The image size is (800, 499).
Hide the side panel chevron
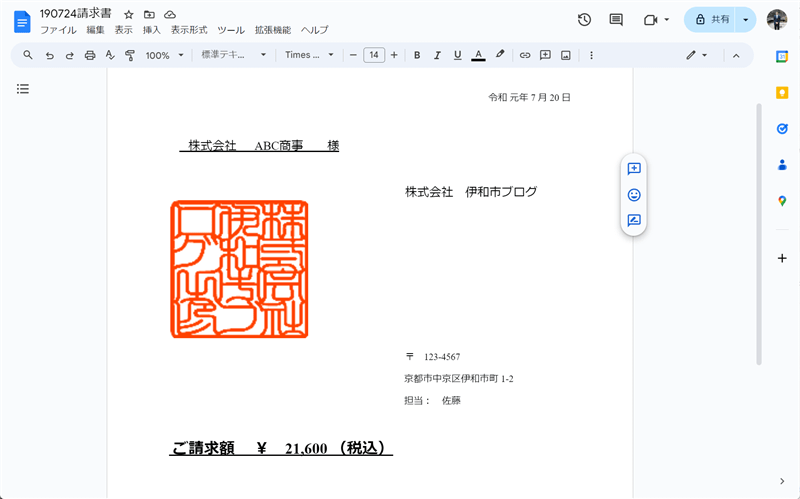782,481
